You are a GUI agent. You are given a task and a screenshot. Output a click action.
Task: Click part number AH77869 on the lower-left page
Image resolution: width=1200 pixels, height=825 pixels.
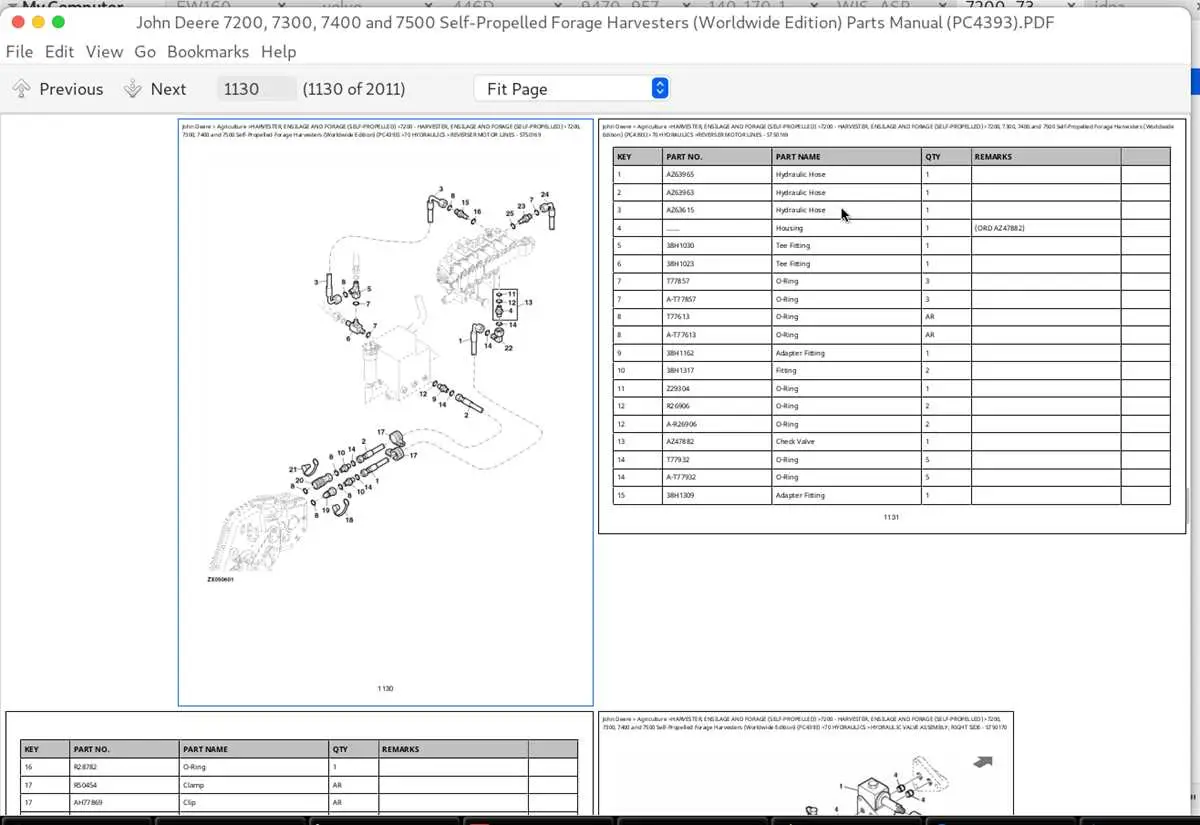pyautogui.click(x=88, y=802)
